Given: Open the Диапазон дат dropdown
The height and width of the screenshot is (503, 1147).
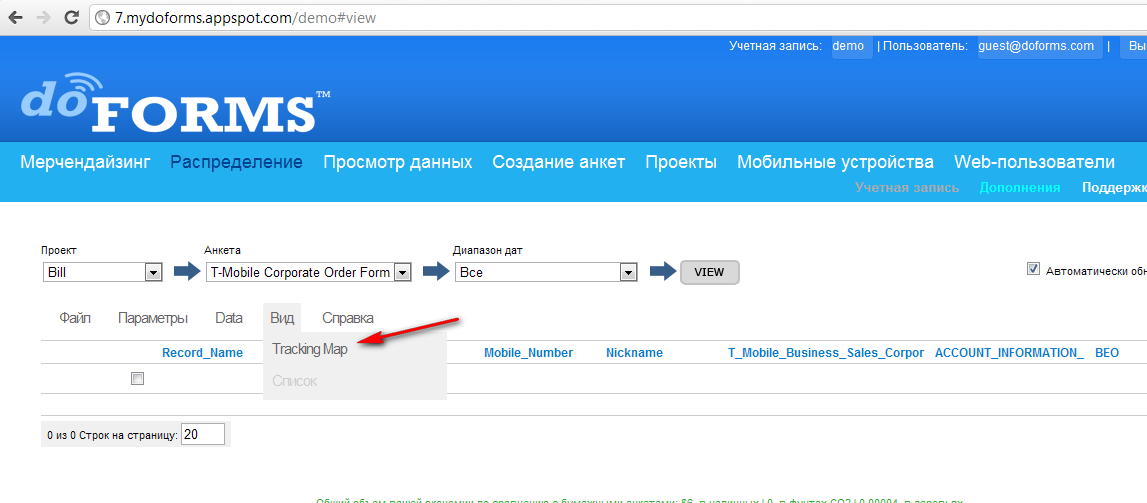Looking at the screenshot, I should [x=546, y=272].
